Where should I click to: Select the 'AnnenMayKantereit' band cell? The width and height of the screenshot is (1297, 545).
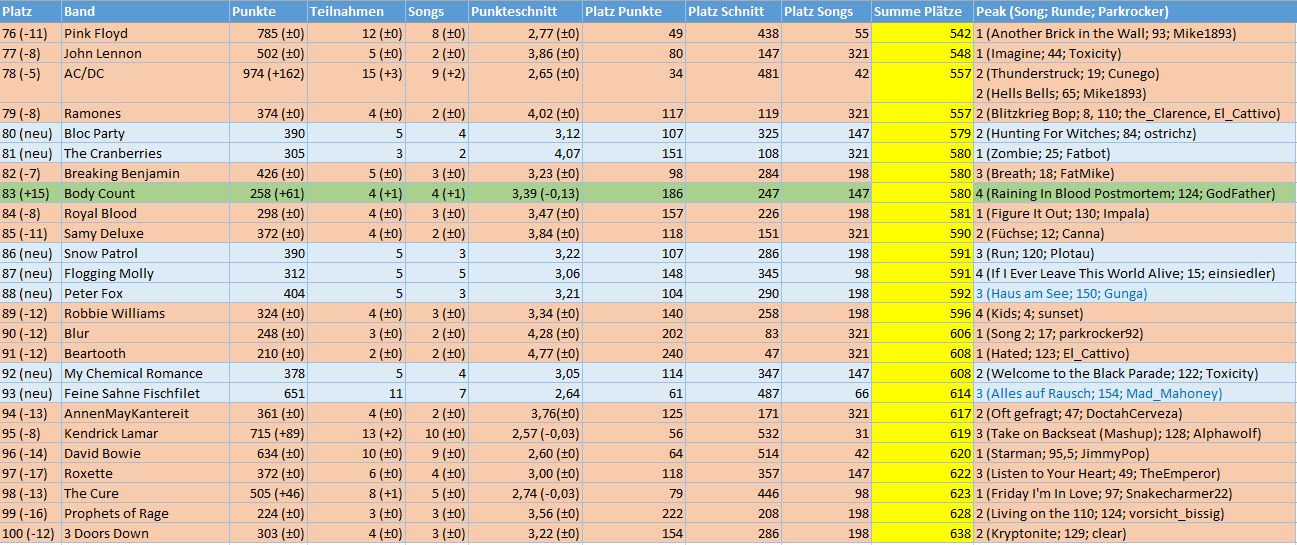(144, 413)
